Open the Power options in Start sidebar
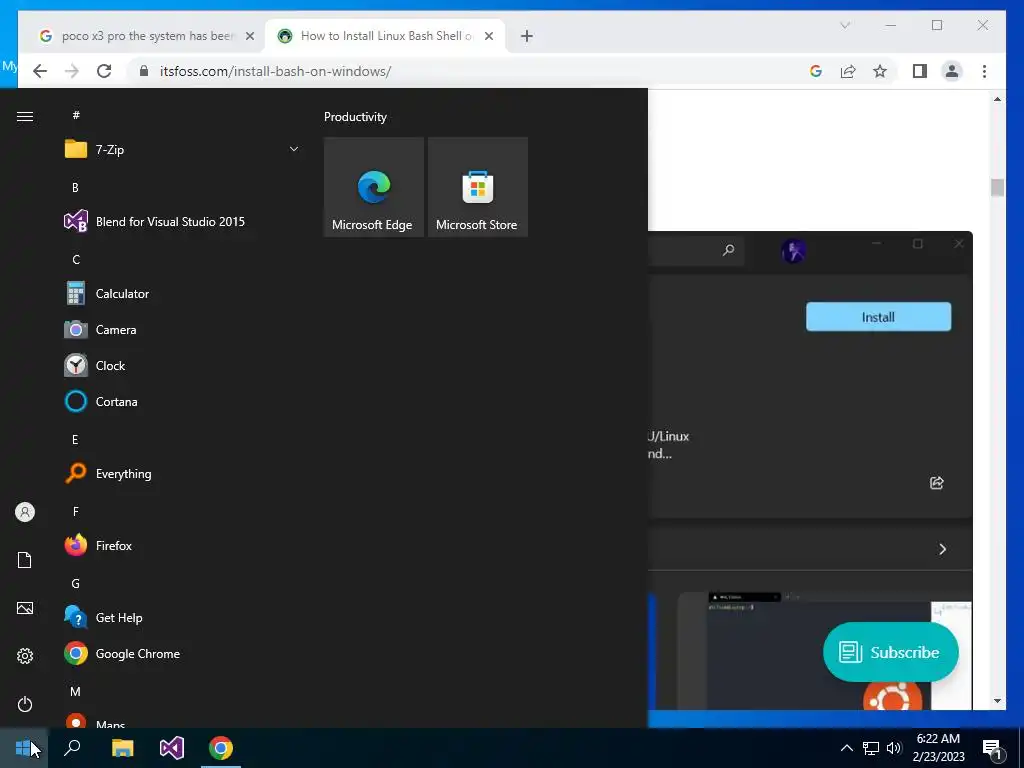1024x768 pixels. click(x=25, y=704)
